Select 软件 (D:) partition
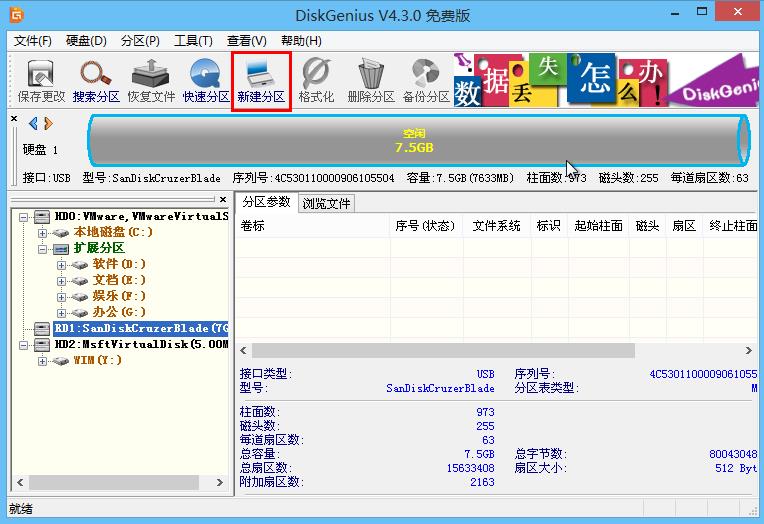Screen dimensions: 764x524 119,264
